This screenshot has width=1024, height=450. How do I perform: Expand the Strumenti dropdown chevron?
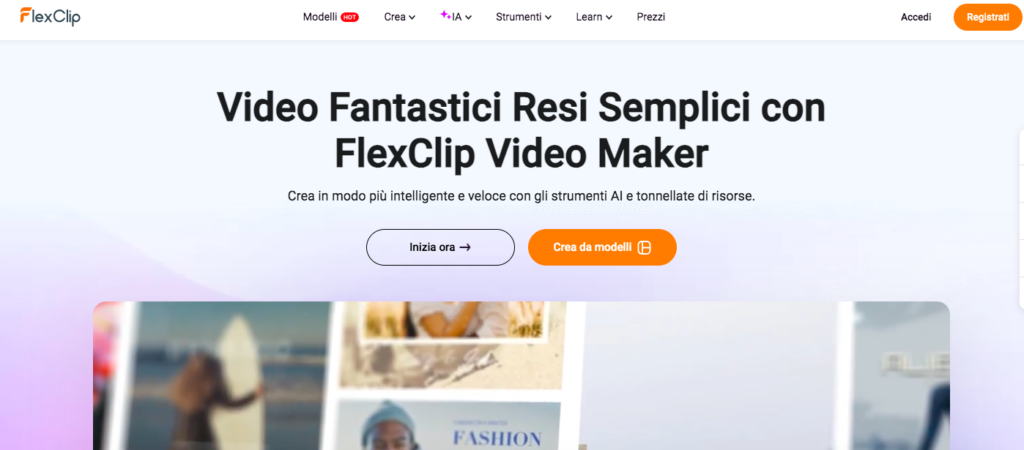click(x=548, y=18)
